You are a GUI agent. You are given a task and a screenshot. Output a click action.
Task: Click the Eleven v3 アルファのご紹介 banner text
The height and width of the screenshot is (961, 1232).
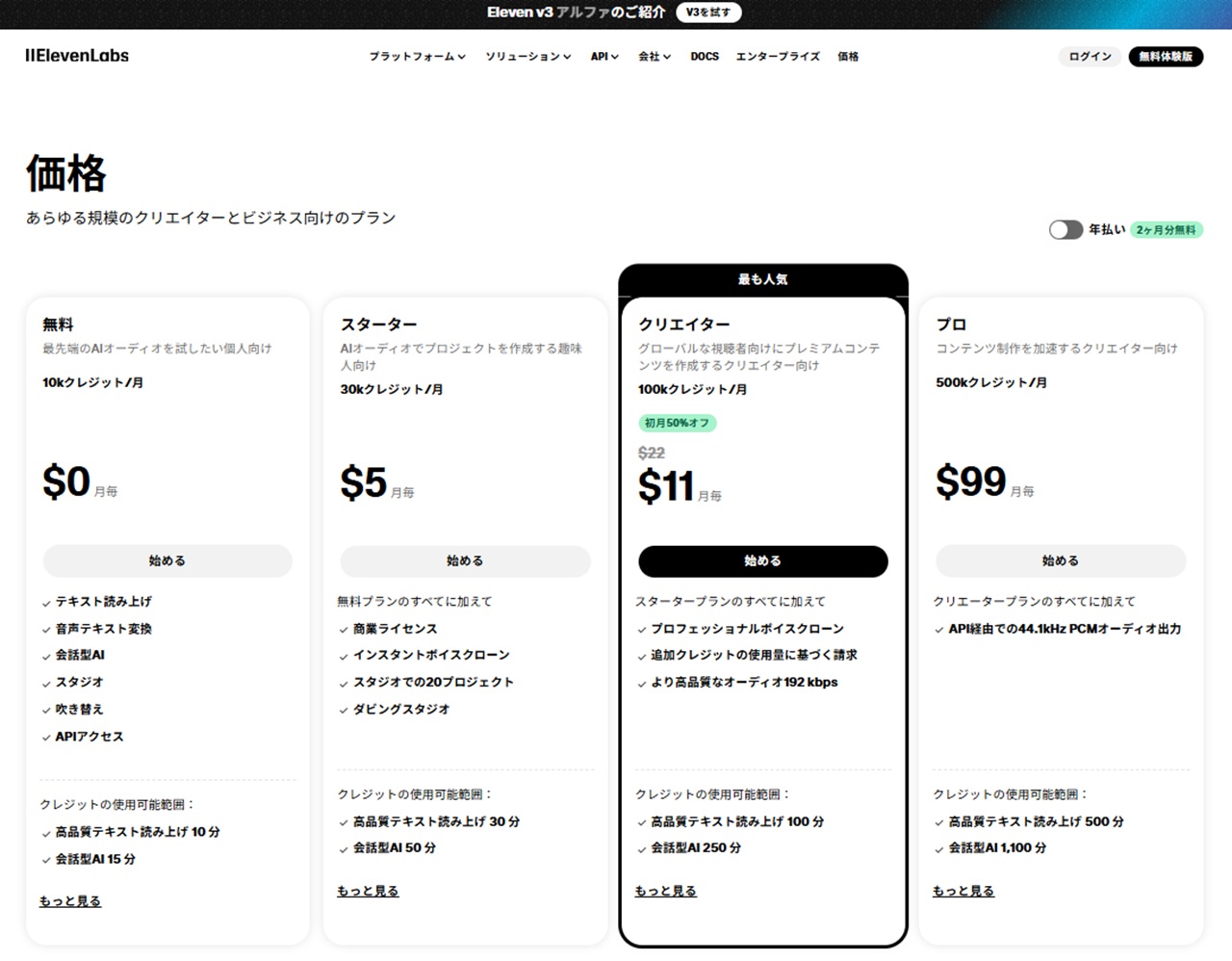click(576, 13)
